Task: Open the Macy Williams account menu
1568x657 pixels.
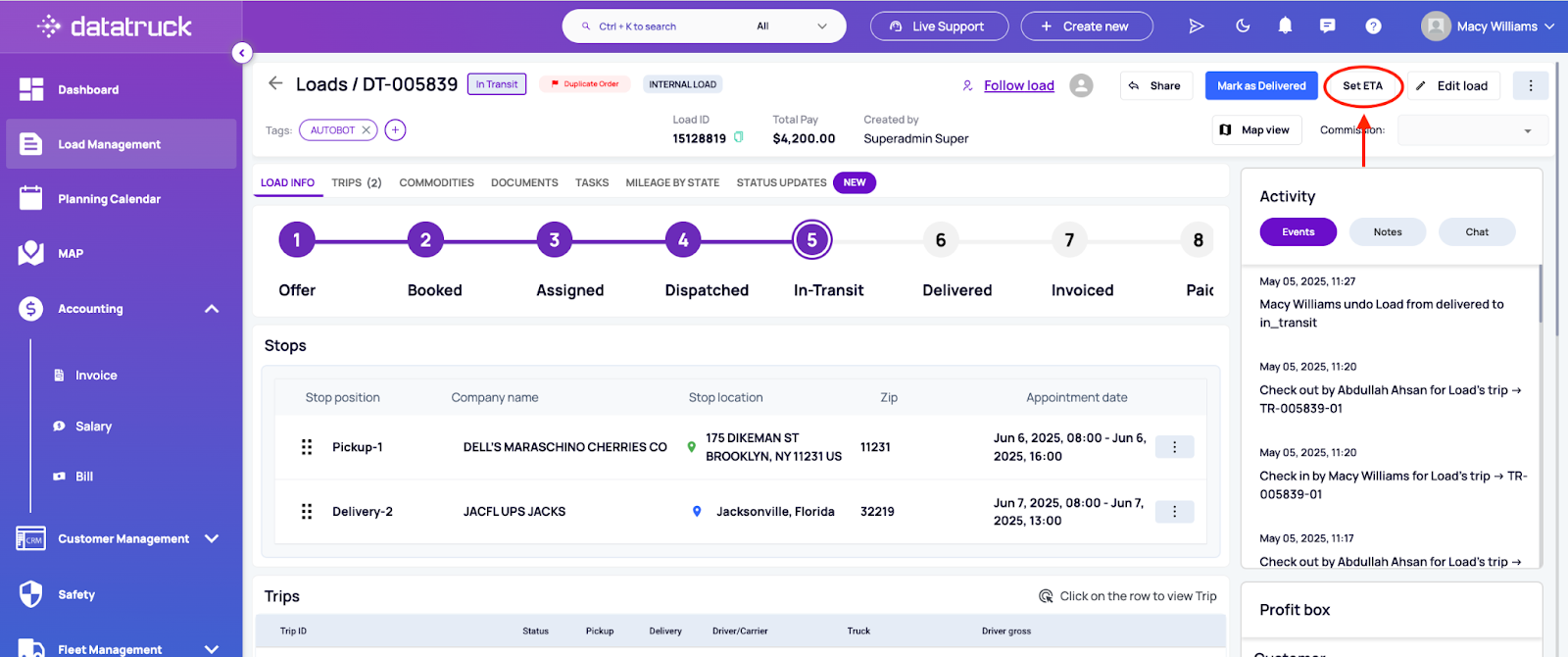Action: (1488, 26)
